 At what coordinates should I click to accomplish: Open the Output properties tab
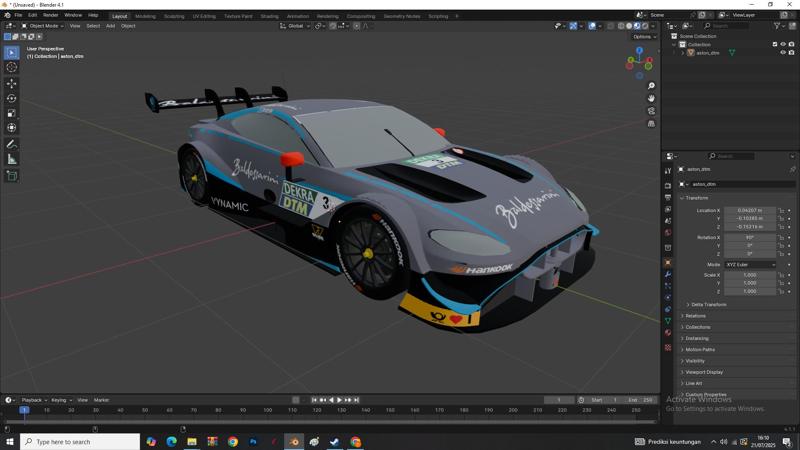(x=668, y=197)
